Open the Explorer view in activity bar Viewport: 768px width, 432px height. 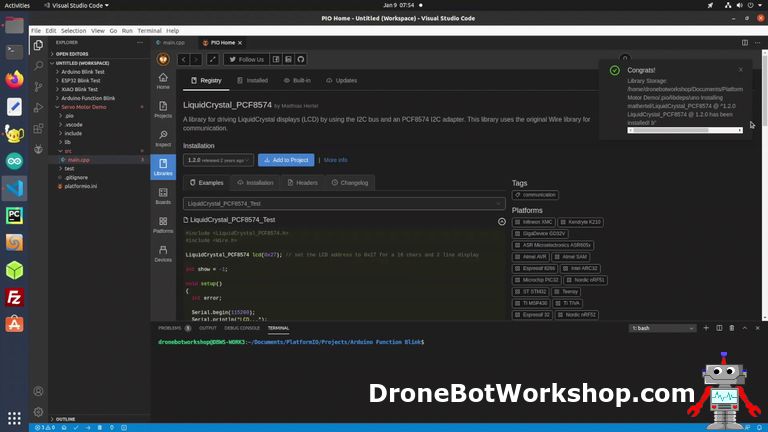38,45
